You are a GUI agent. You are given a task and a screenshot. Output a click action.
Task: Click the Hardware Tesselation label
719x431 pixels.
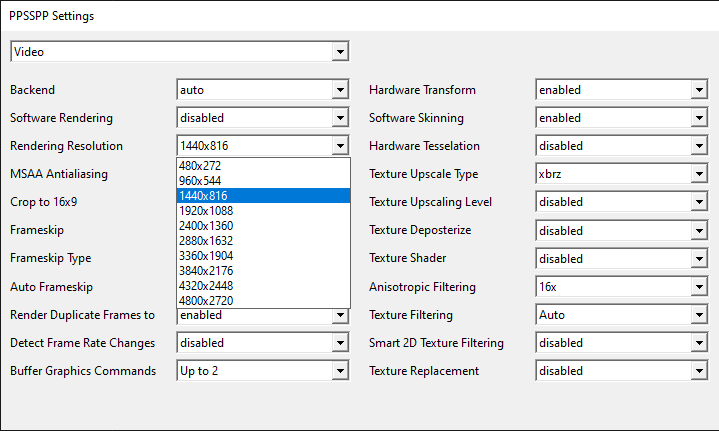(424, 146)
